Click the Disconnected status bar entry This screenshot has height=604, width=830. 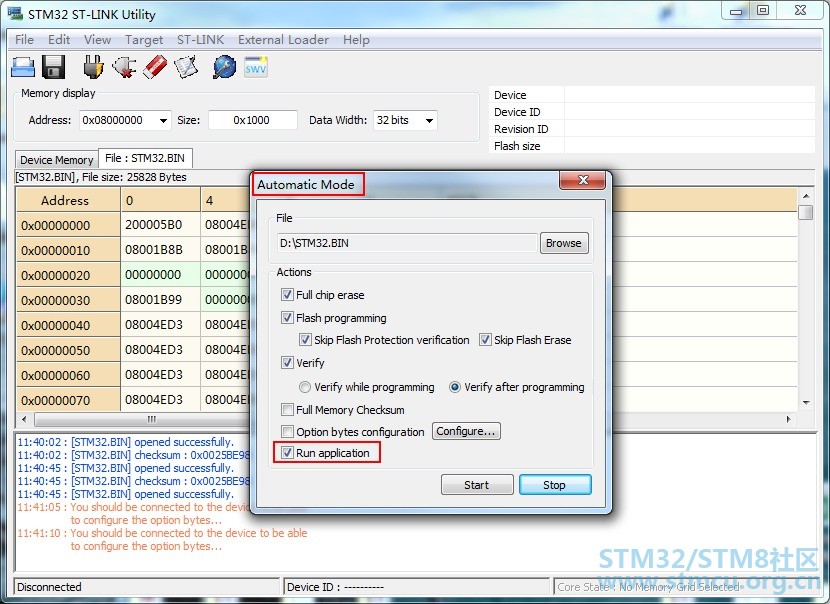point(147,587)
